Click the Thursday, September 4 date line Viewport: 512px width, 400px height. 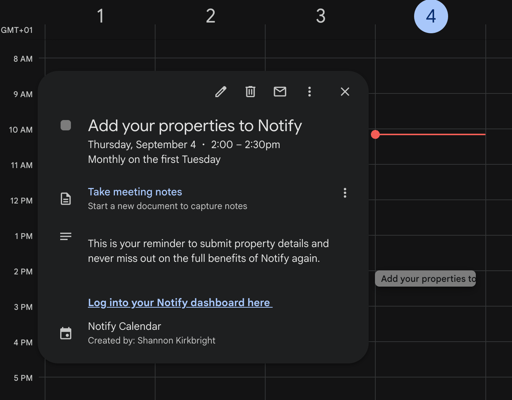tap(184, 145)
